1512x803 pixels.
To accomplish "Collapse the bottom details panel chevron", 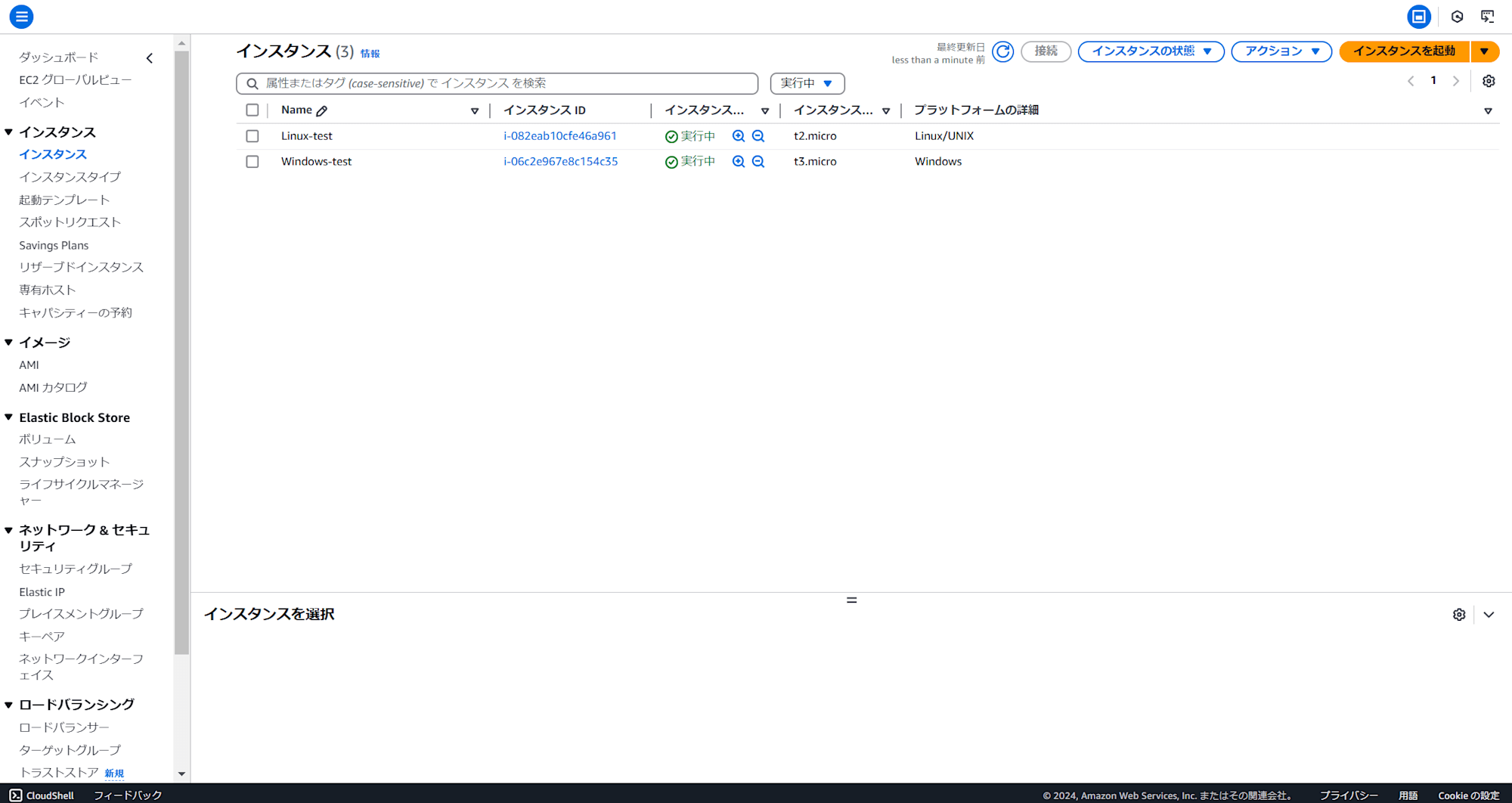I will coord(1489,615).
